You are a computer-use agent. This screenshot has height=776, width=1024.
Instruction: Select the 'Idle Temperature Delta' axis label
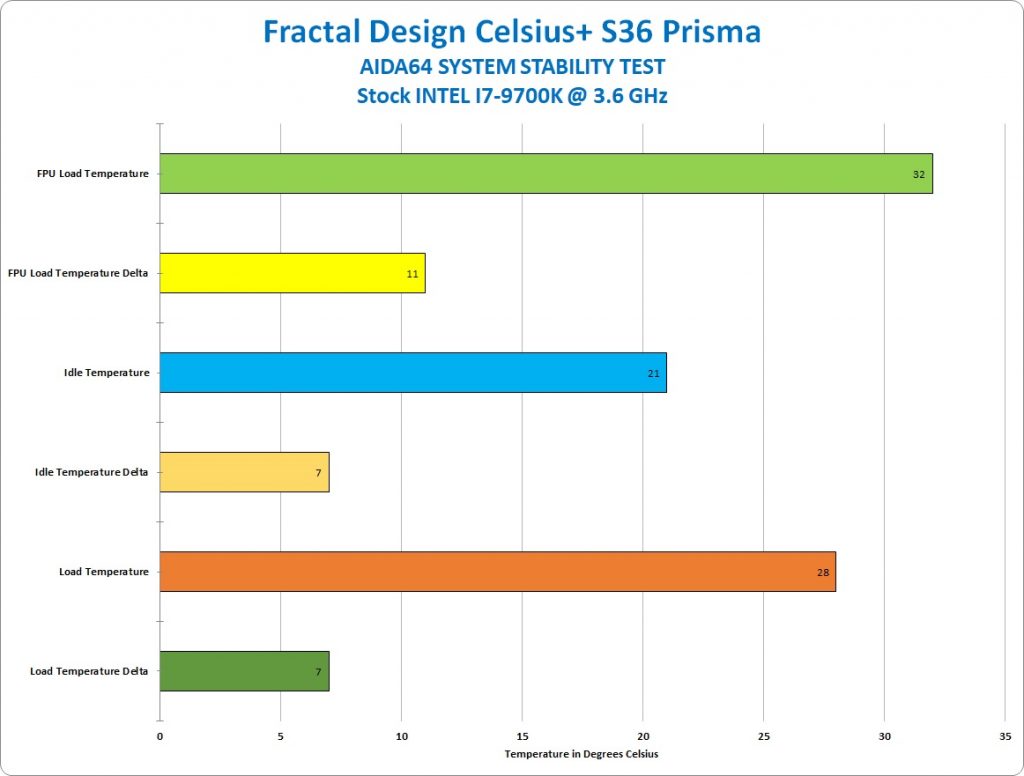(x=91, y=472)
